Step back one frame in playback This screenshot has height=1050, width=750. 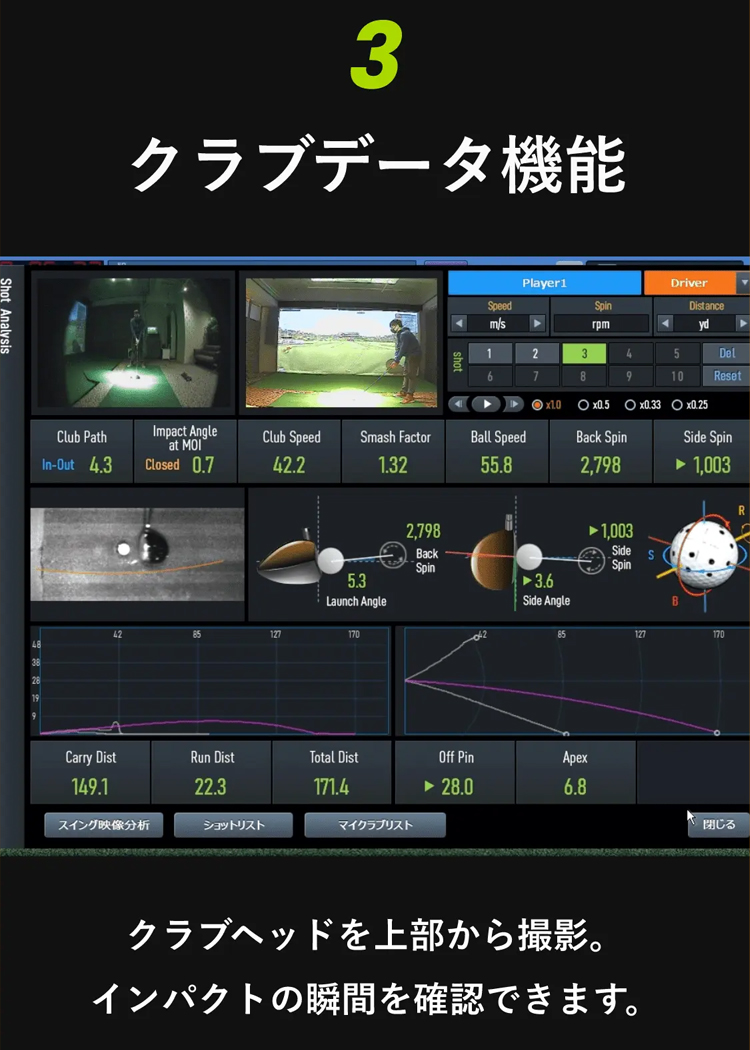click(459, 404)
